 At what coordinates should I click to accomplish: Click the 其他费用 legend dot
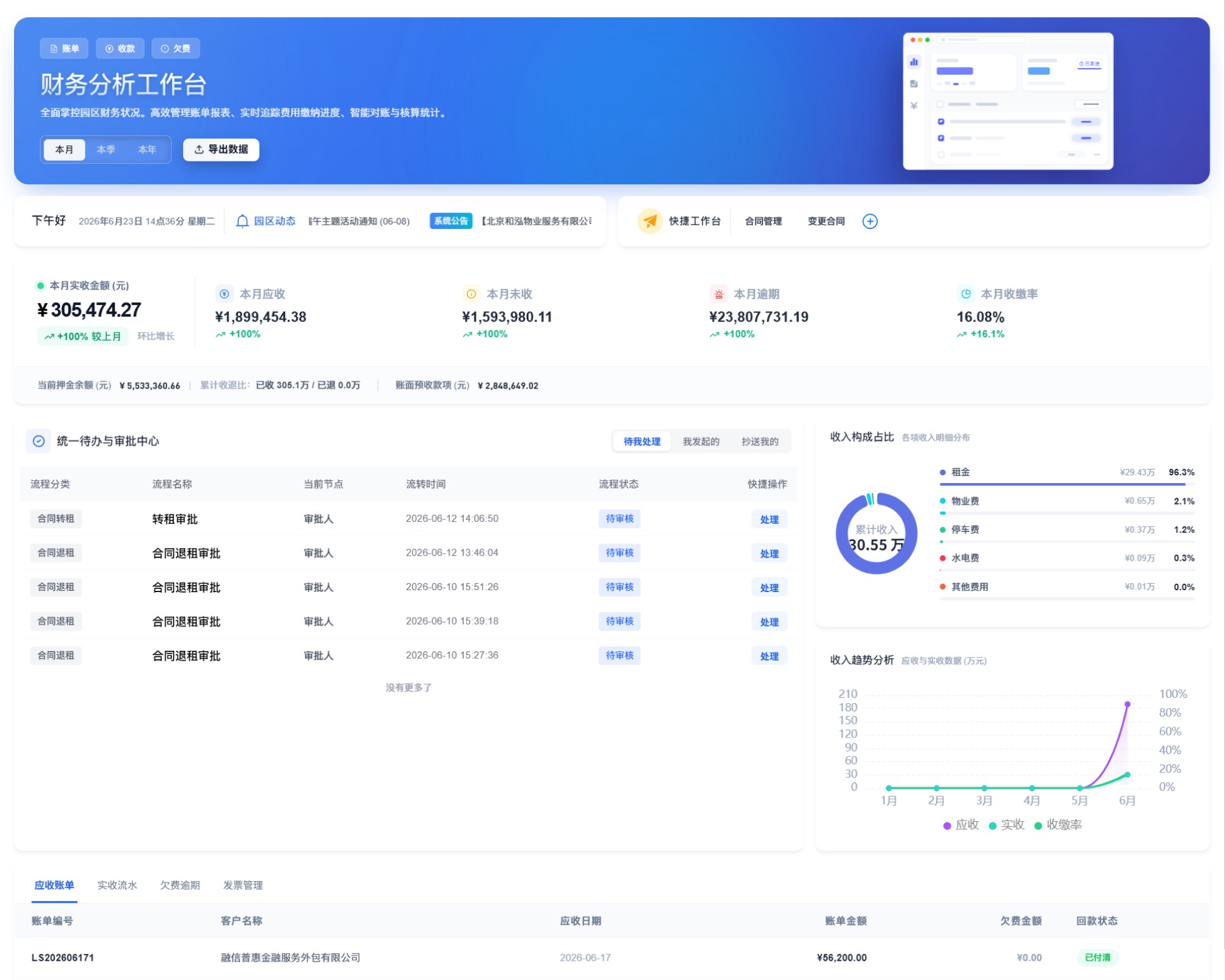pyautogui.click(x=942, y=587)
